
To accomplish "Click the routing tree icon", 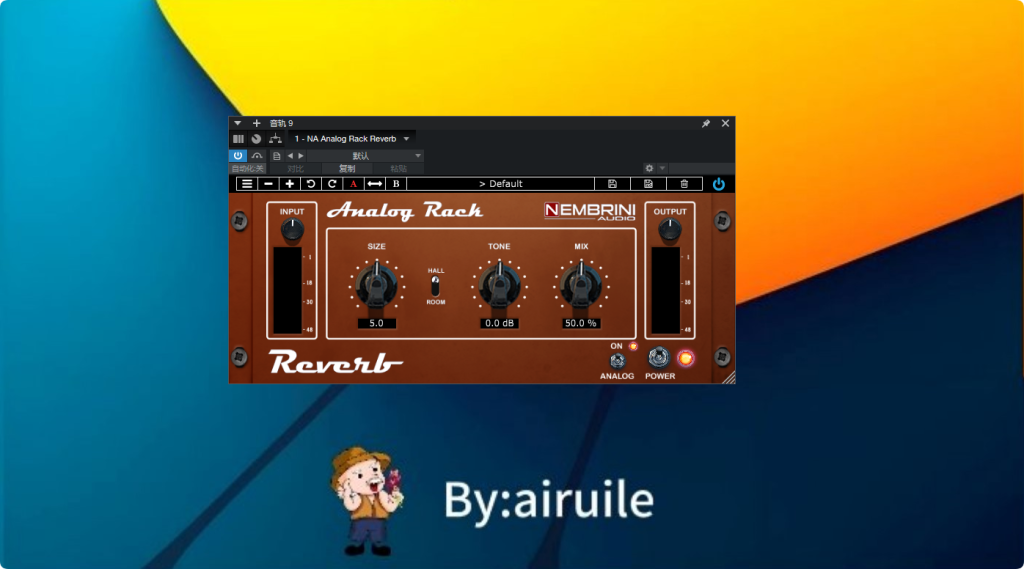I will pyautogui.click(x=276, y=139).
